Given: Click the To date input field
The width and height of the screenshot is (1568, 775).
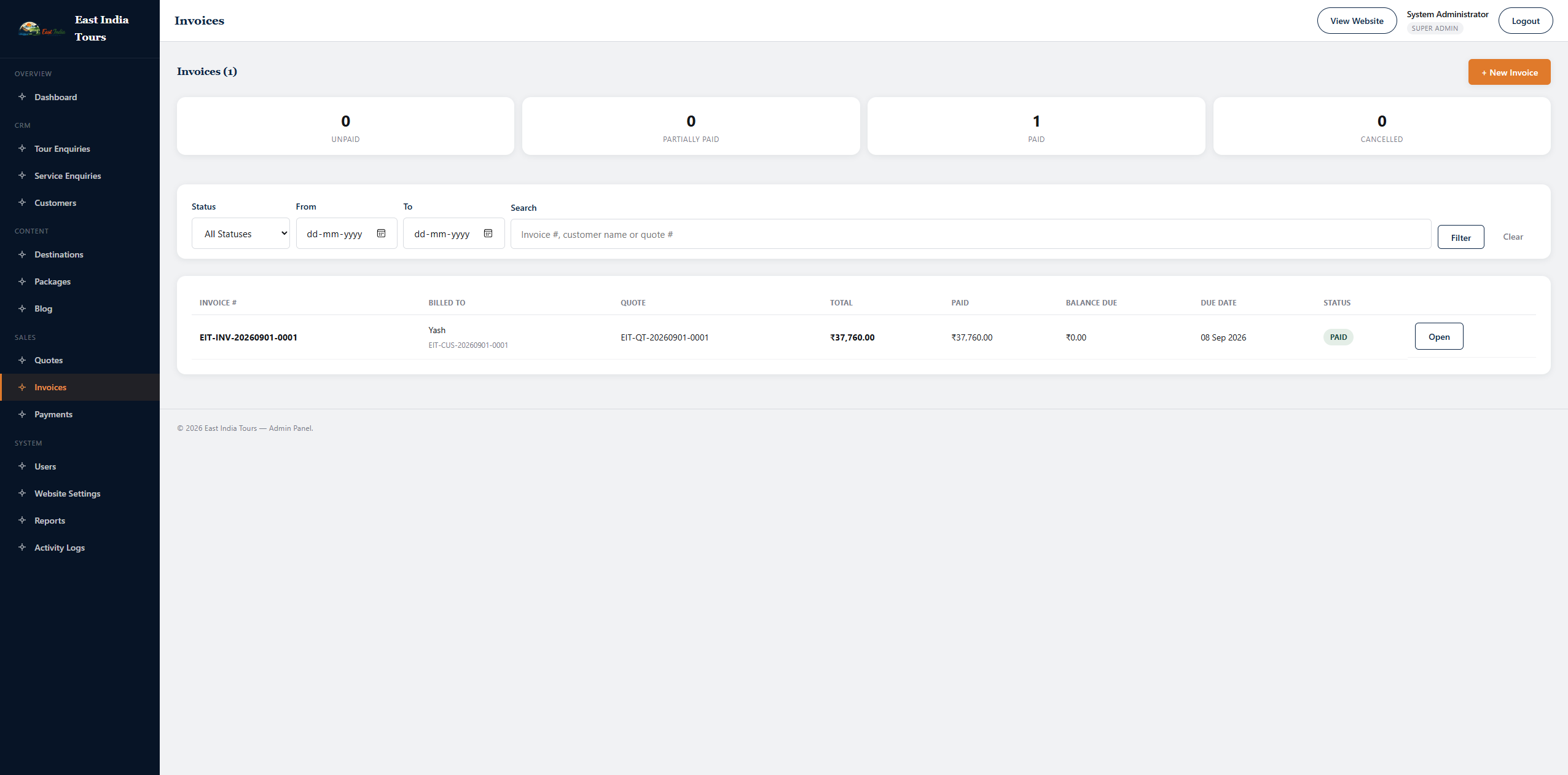Looking at the screenshot, I should [453, 234].
